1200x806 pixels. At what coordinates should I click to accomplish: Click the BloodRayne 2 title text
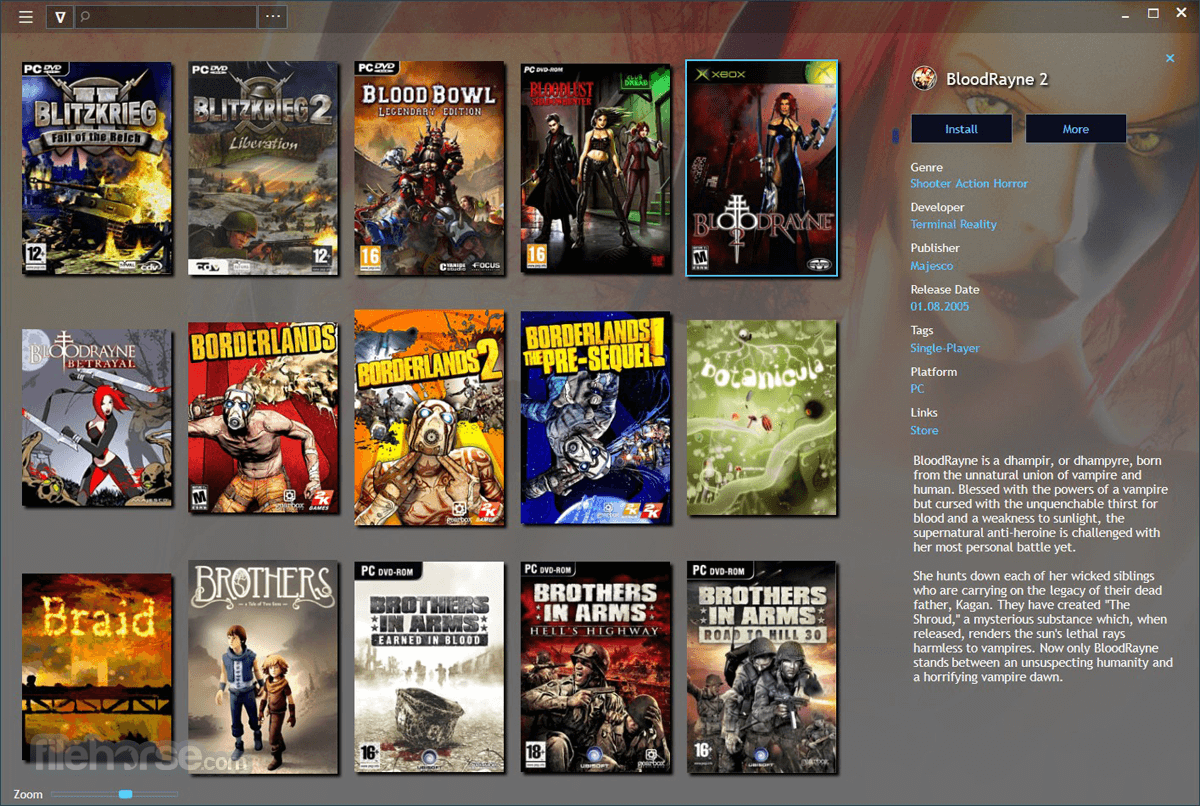[996, 79]
